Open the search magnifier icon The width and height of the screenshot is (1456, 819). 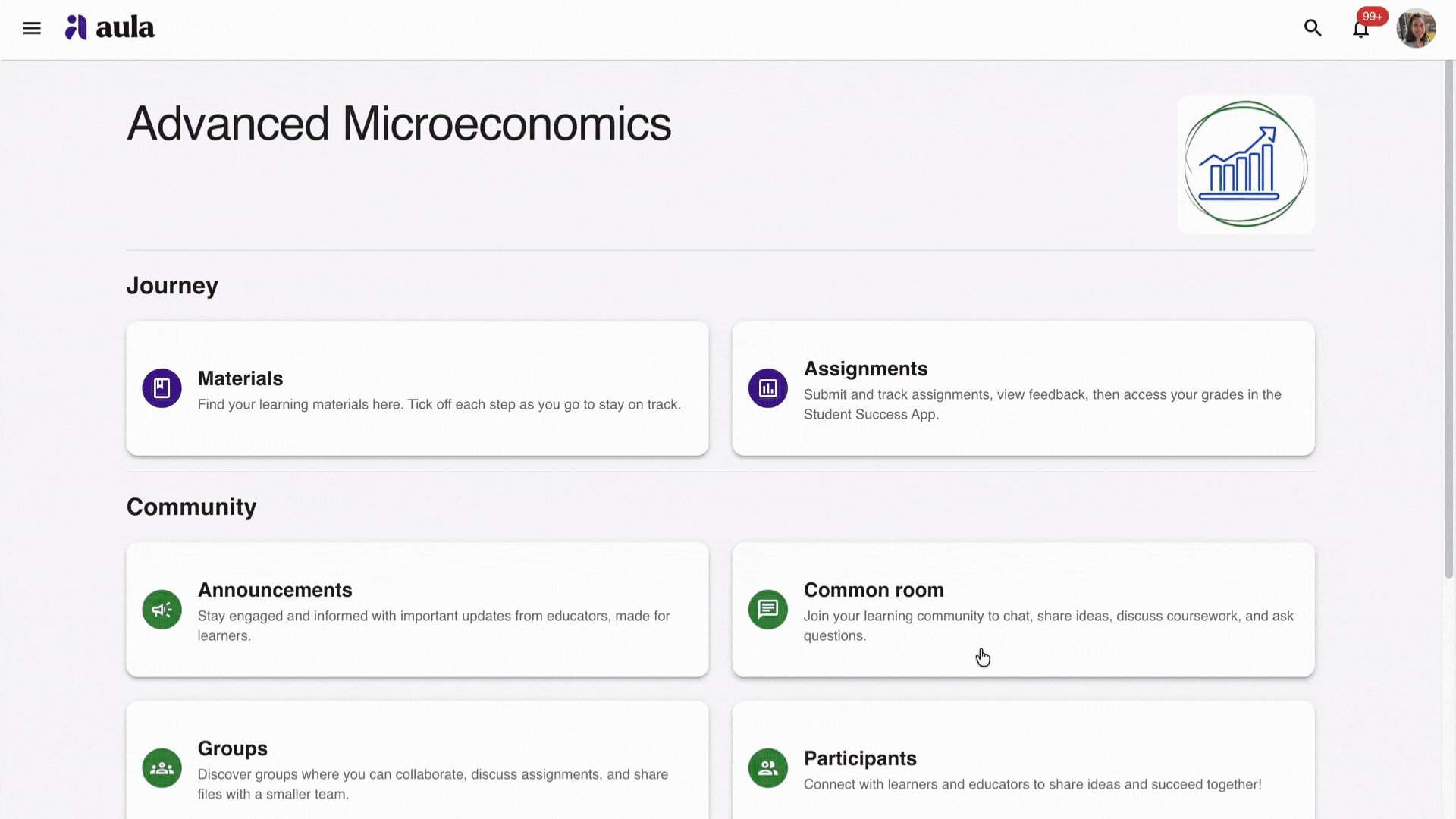click(1313, 28)
